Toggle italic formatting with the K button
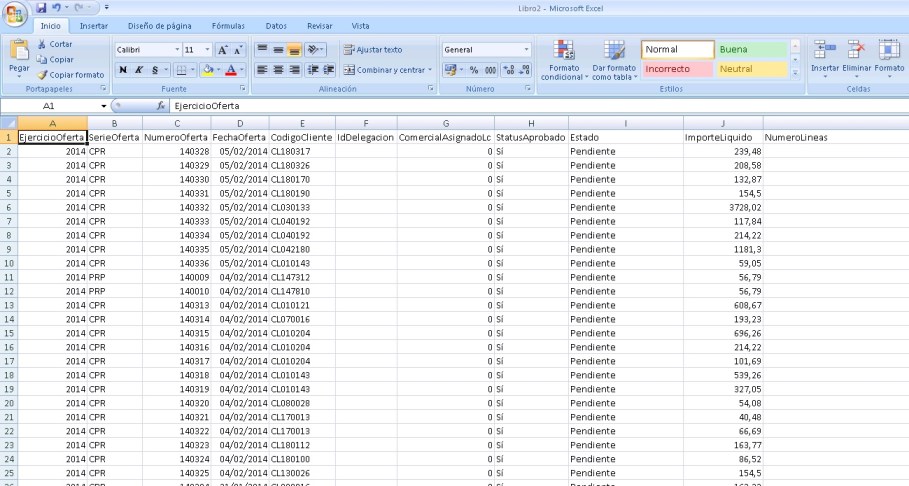 click(x=140, y=70)
